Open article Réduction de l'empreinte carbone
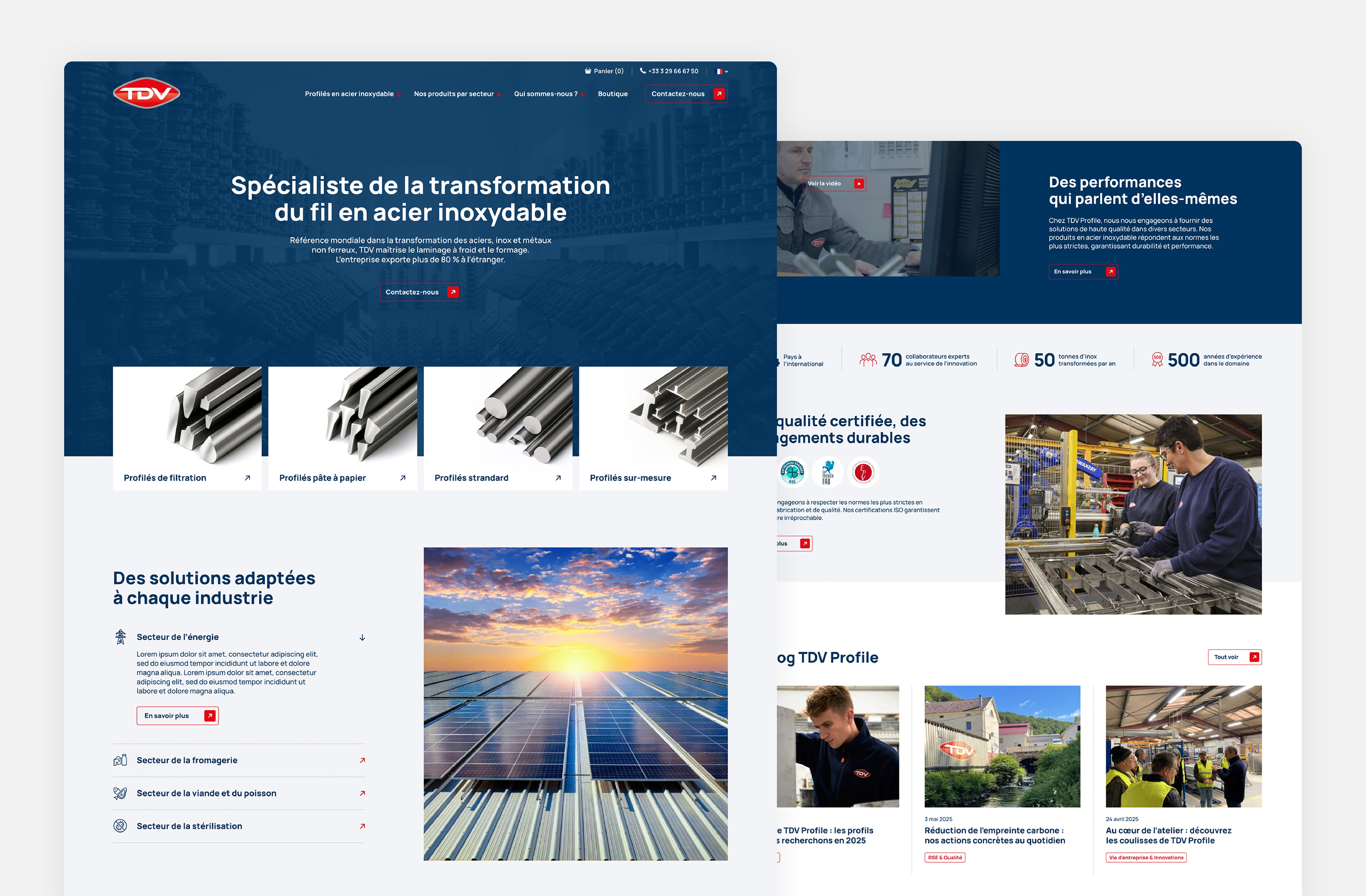This screenshot has width=1366, height=896. 995,835
